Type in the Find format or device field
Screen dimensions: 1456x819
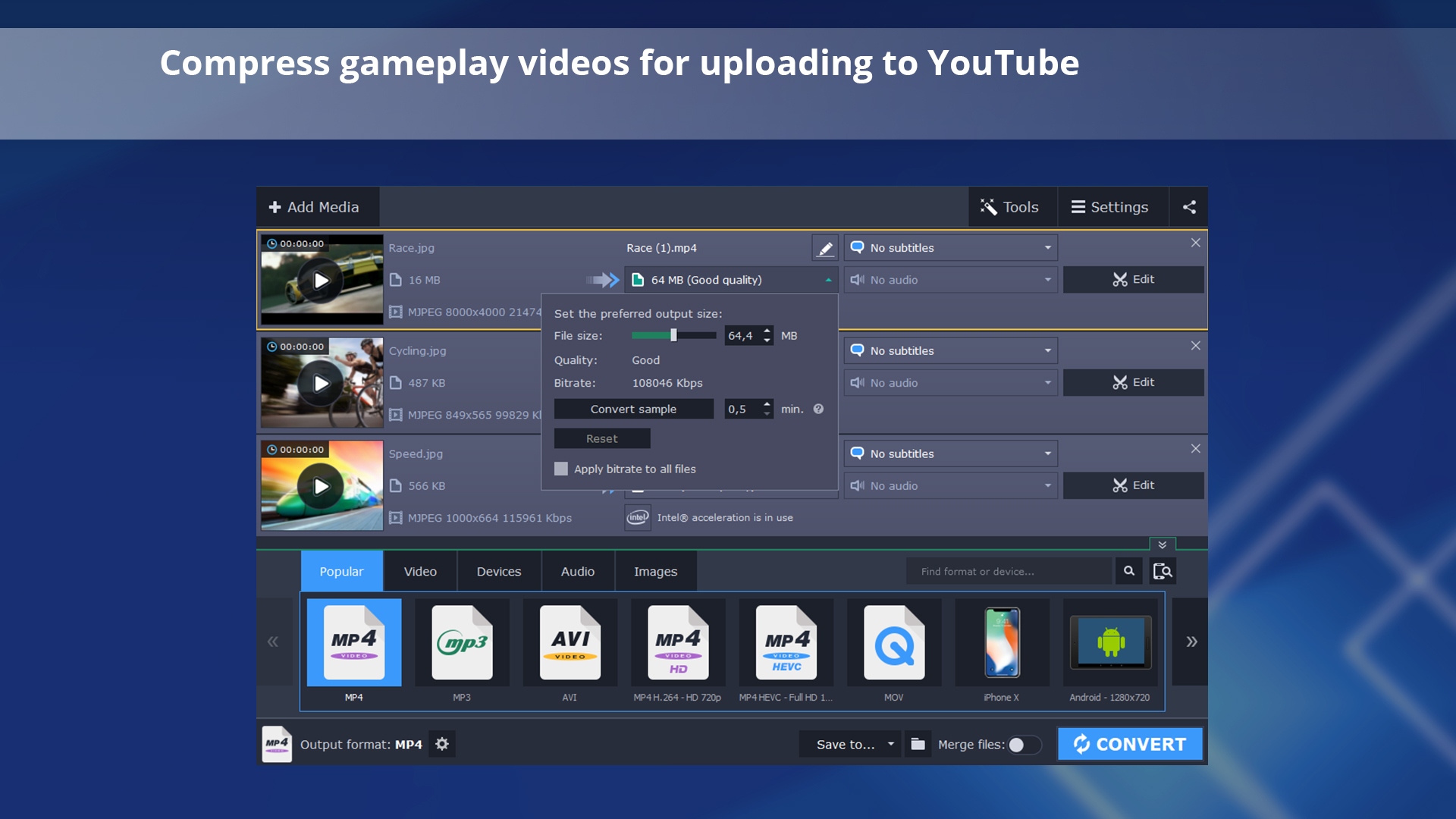point(1009,571)
